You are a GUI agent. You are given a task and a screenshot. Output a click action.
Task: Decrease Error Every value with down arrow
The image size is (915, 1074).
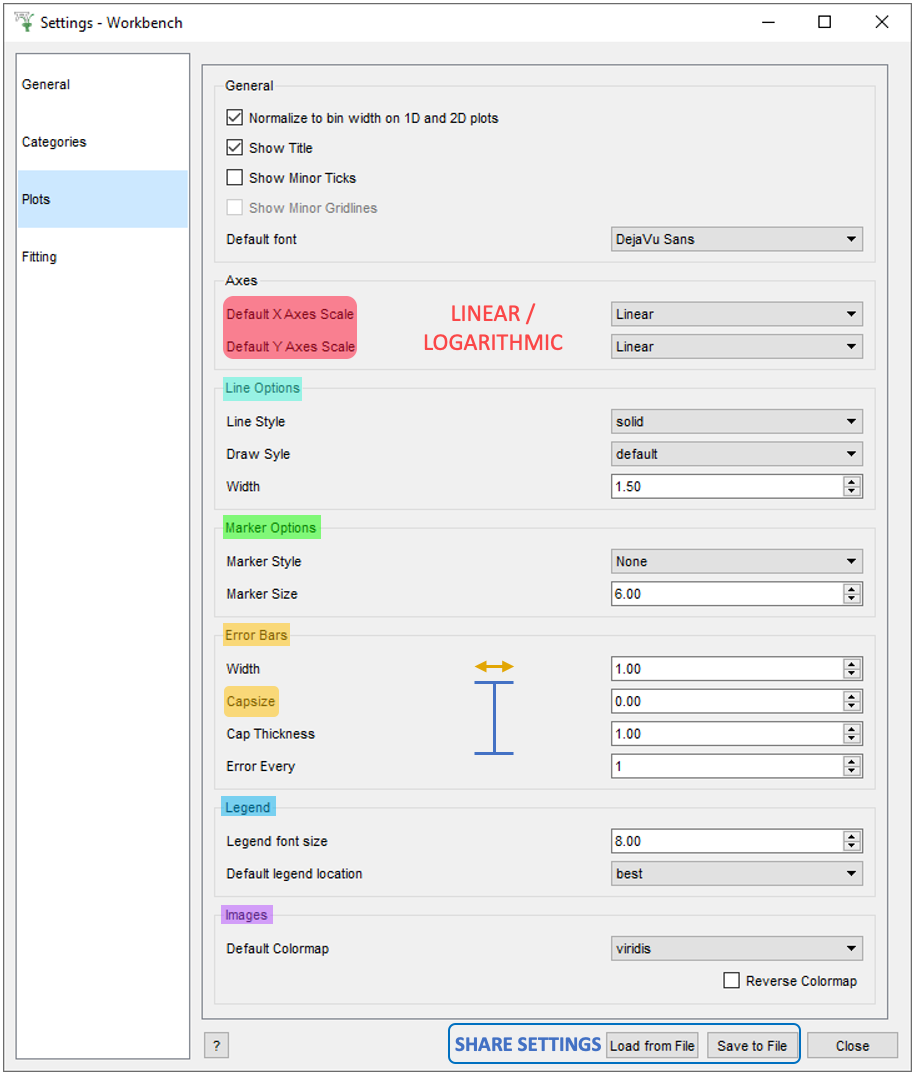(852, 771)
